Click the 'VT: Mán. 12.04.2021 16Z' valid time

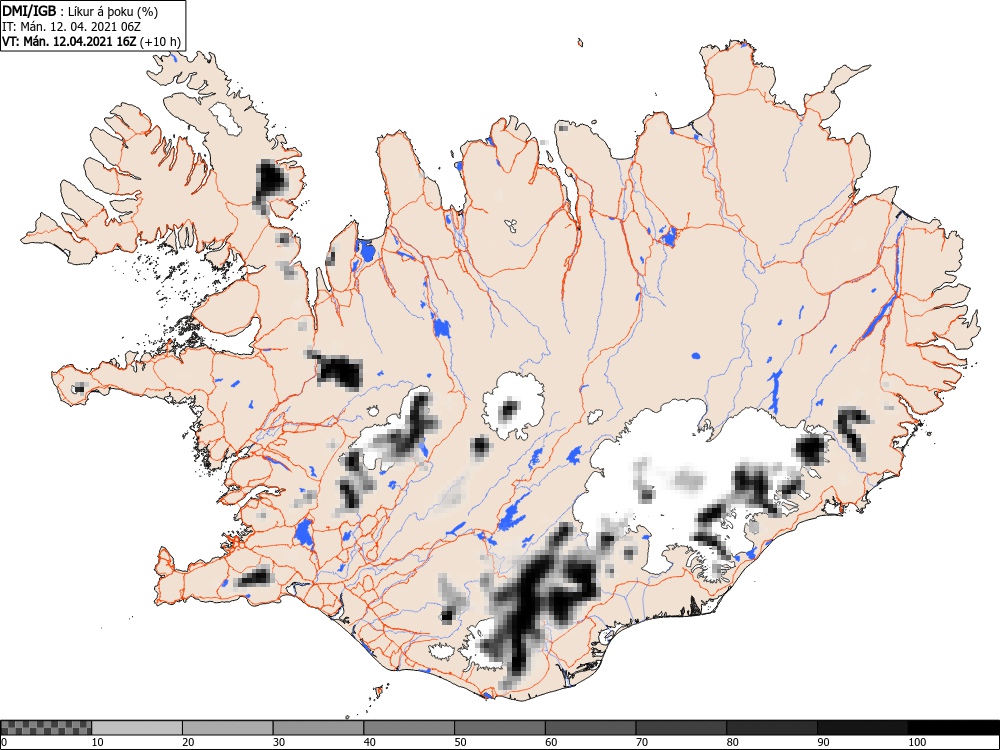pyautogui.click(x=69, y=43)
